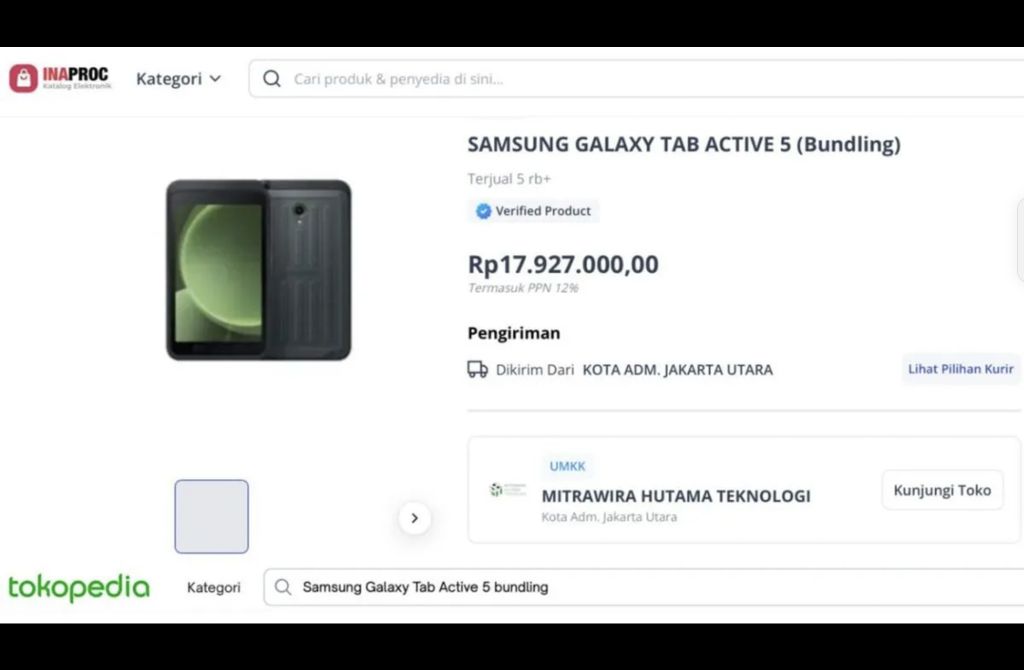Image resolution: width=1024 pixels, height=670 pixels.
Task: Click the Tokopedia search box text
Action: pos(425,588)
